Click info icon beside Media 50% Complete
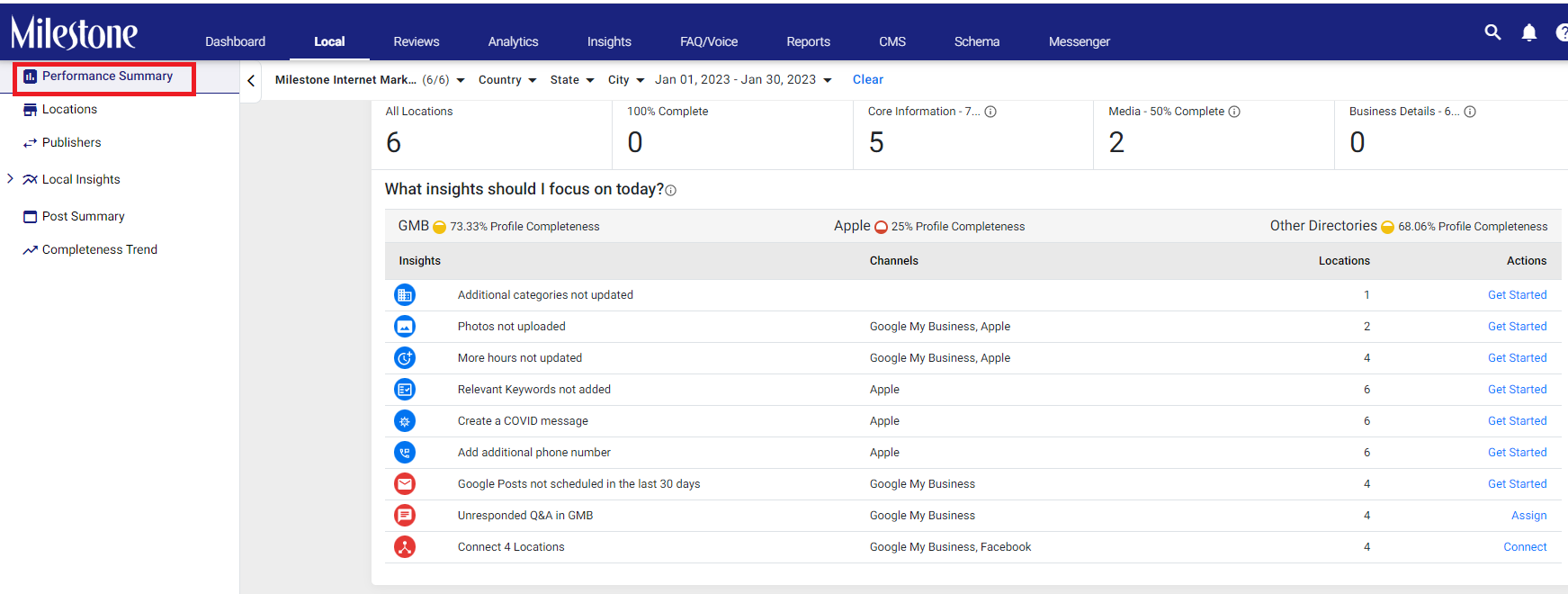Image resolution: width=1568 pixels, height=594 pixels. 1234,112
